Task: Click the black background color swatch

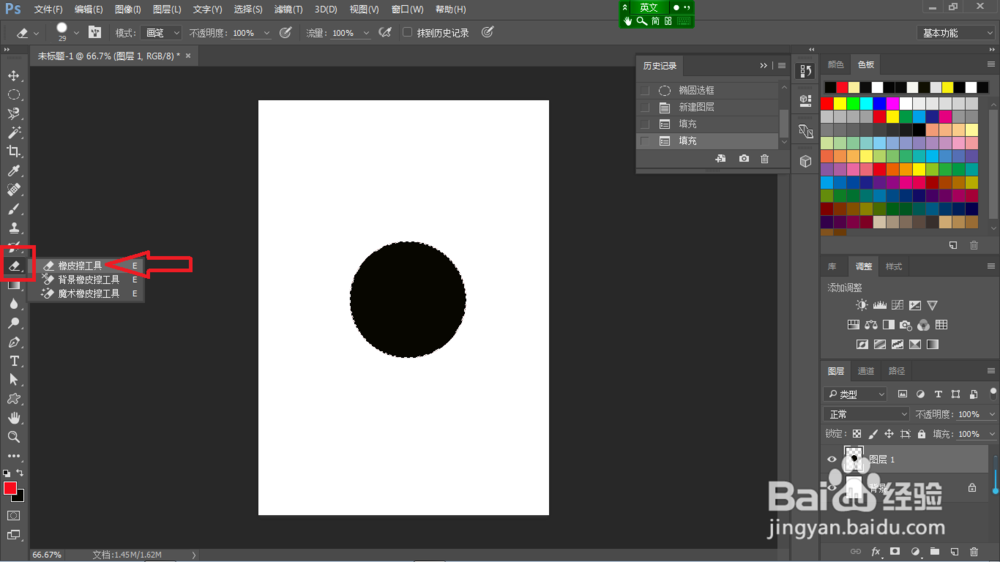Action: (x=20, y=496)
